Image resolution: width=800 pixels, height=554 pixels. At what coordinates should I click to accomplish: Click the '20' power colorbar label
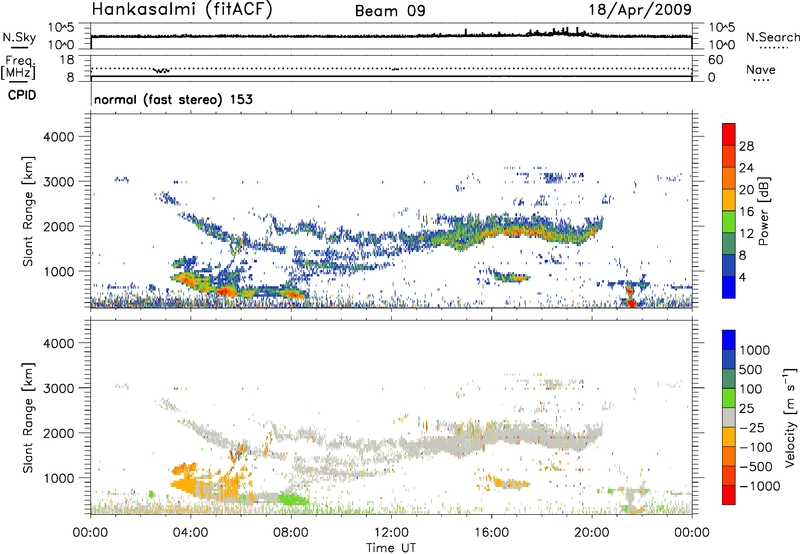point(746,190)
